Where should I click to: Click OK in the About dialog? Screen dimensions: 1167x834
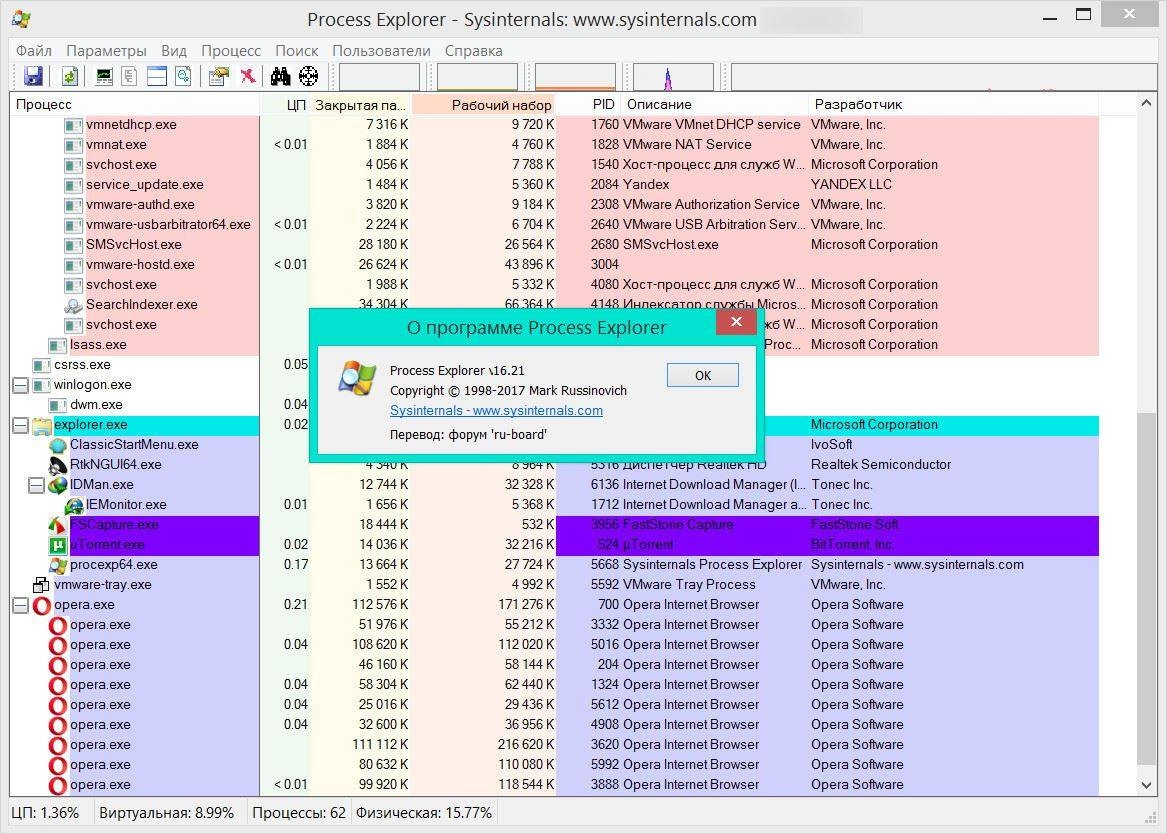coord(703,375)
